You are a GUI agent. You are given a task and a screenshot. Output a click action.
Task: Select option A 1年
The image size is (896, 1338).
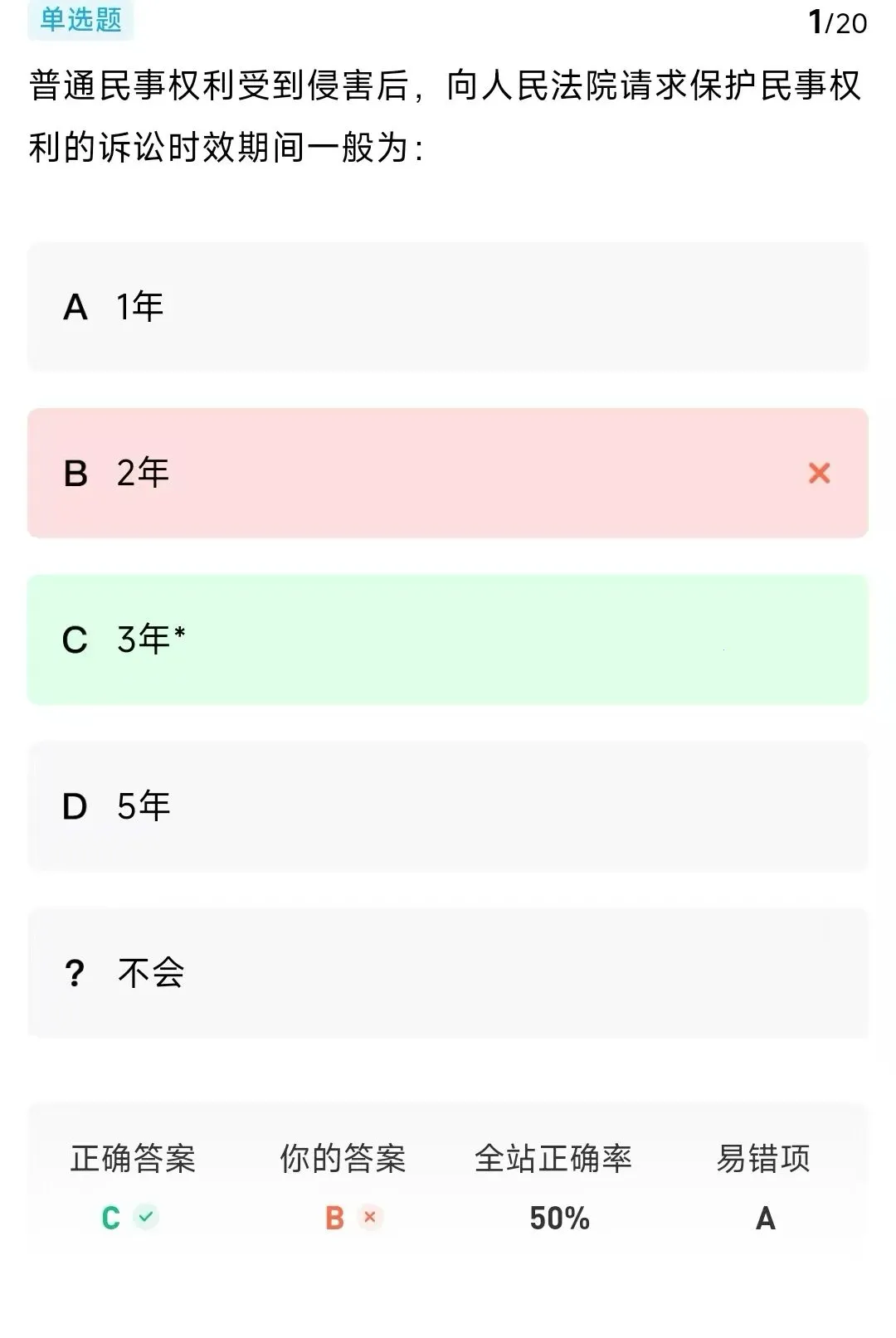[448, 307]
